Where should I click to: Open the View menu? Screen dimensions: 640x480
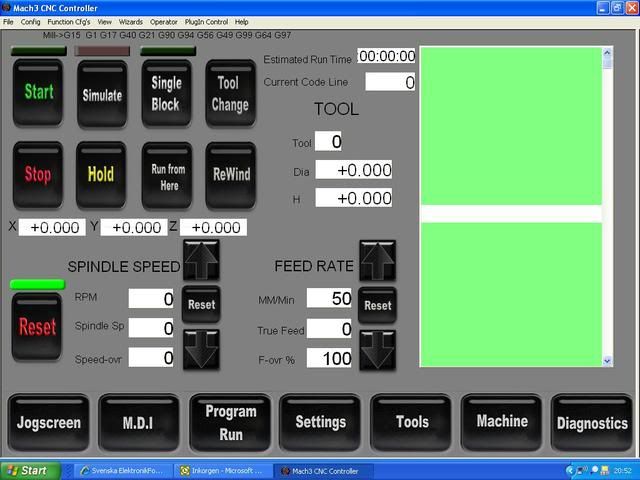pyautogui.click(x=104, y=22)
